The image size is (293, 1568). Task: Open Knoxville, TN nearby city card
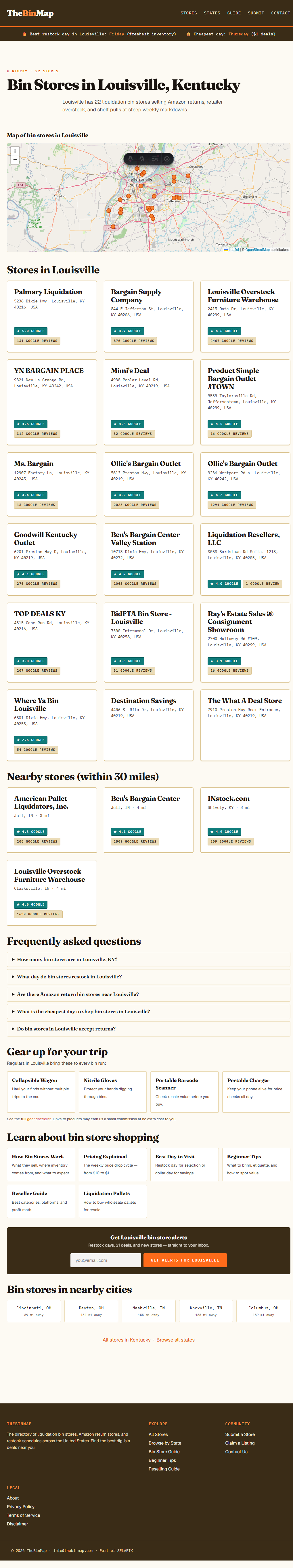click(x=206, y=1310)
